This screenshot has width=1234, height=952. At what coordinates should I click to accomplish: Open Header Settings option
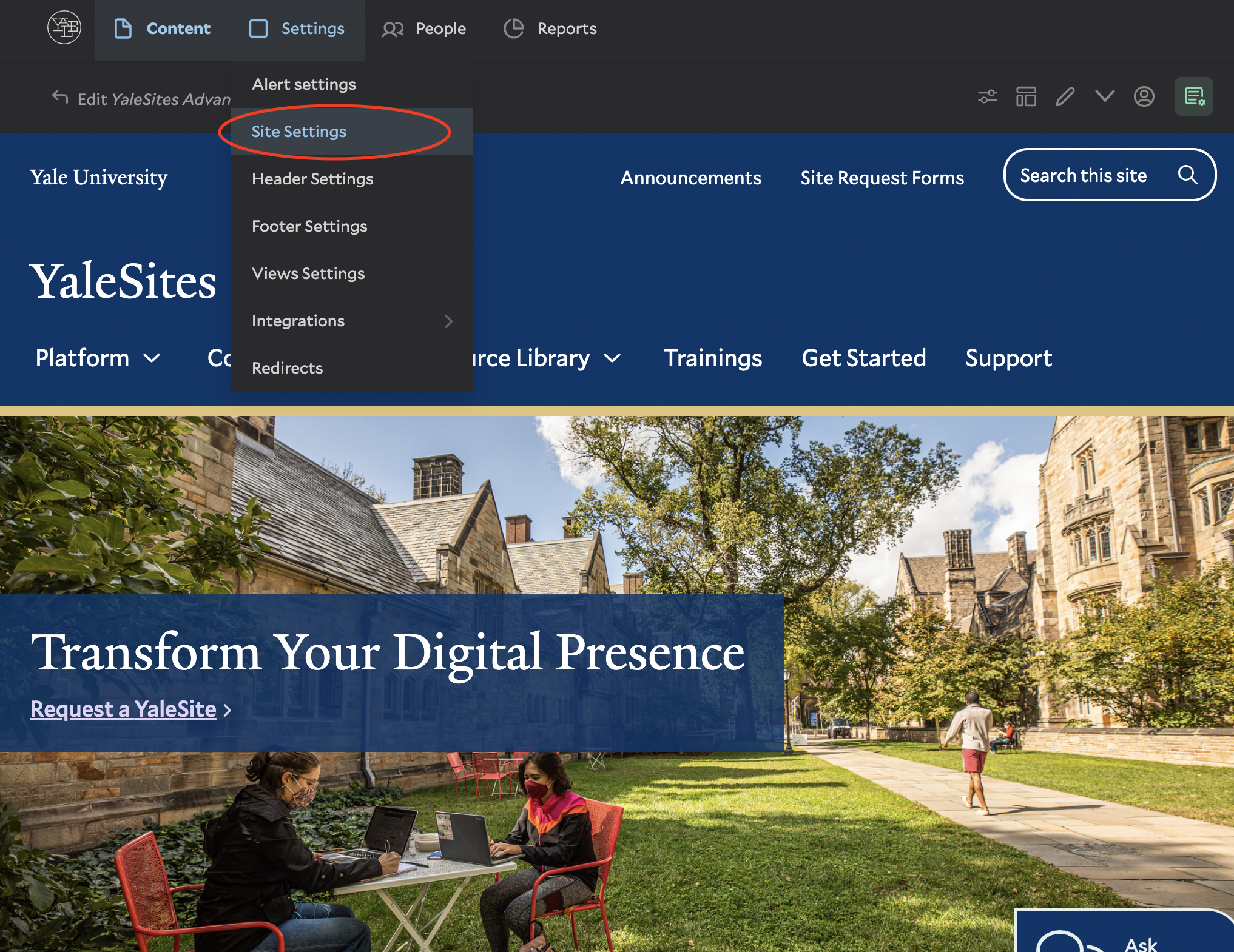click(352, 179)
